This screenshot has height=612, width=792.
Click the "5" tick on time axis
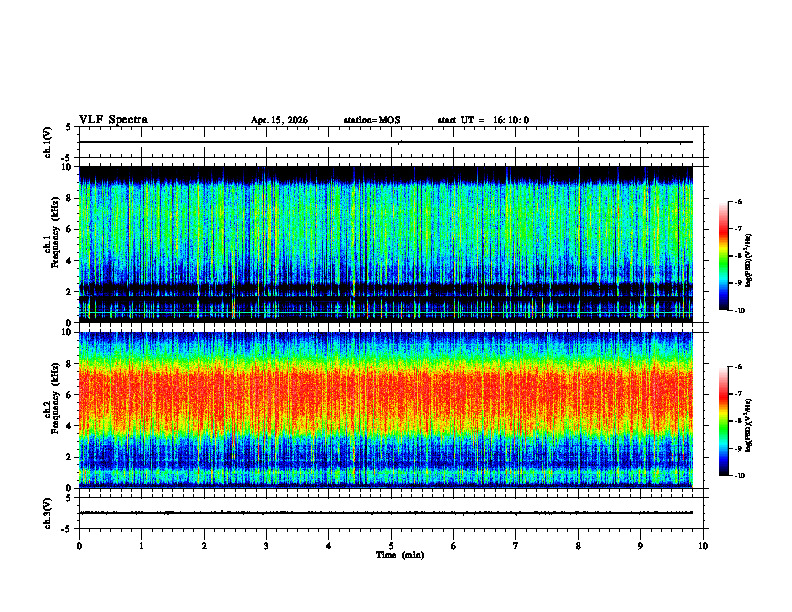pos(391,546)
